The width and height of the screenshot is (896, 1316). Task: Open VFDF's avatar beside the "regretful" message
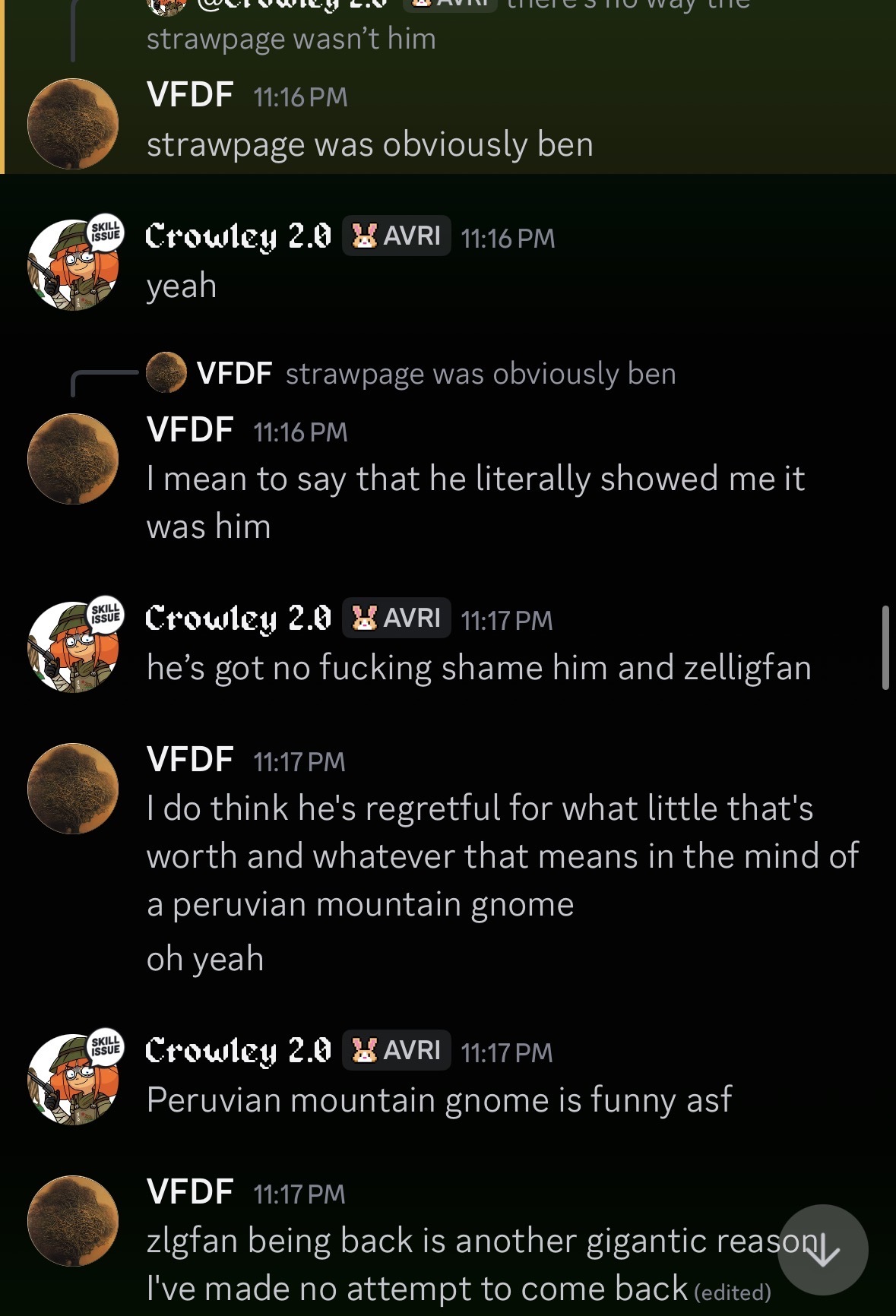coord(73,788)
